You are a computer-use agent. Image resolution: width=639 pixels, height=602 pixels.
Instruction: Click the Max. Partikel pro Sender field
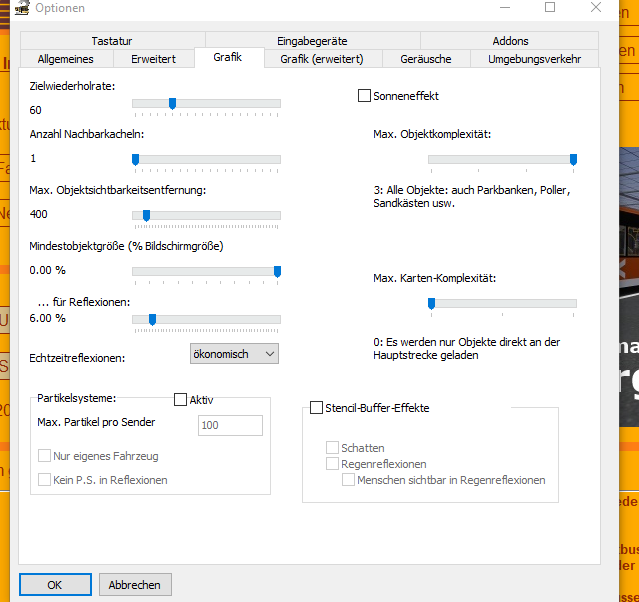click(230, 425)
